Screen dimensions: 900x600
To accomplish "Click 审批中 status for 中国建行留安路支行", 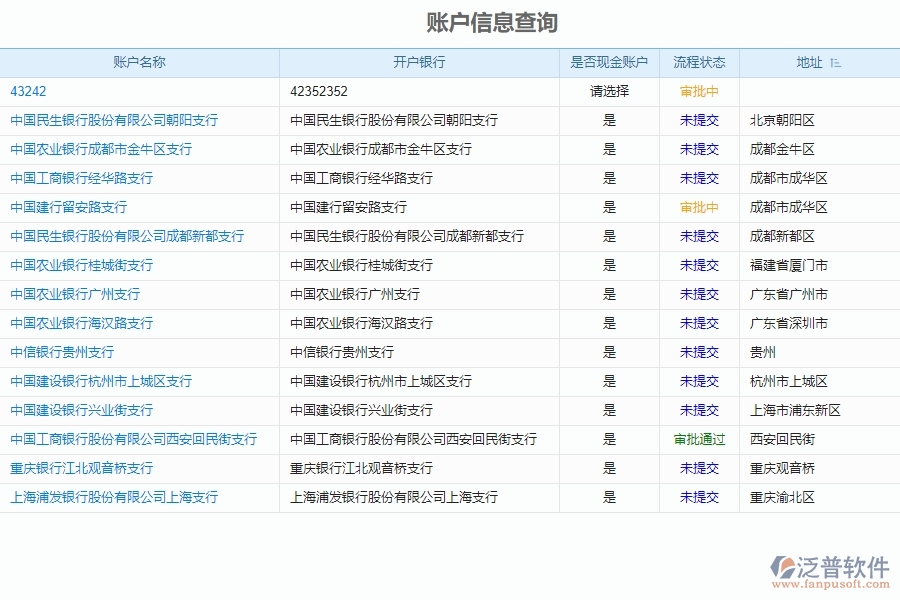I will 698,207.
